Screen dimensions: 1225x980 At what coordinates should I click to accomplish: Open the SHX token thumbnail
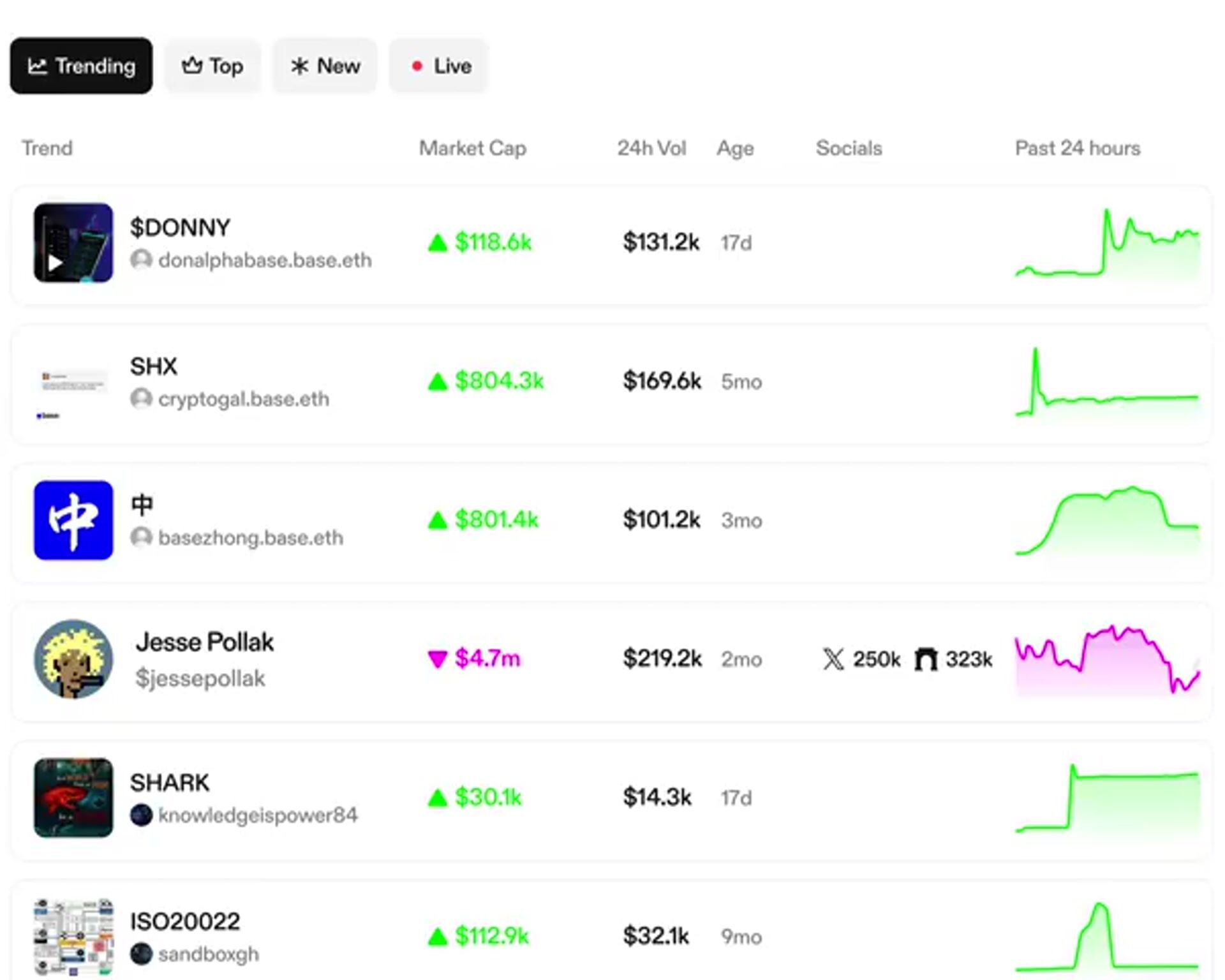click(73, 382)
